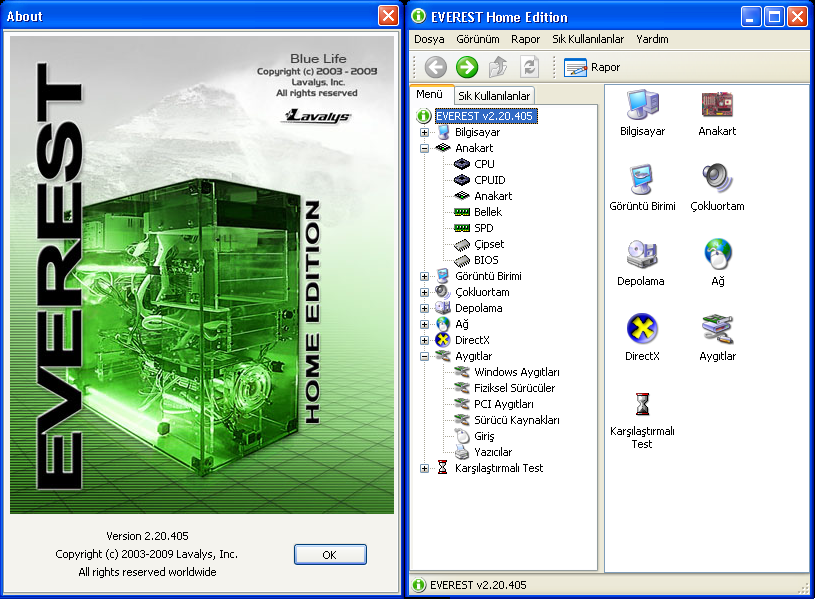815x599 pixels.
Task: Click the Refresh toolbar icon
Action: click(530, 67)
